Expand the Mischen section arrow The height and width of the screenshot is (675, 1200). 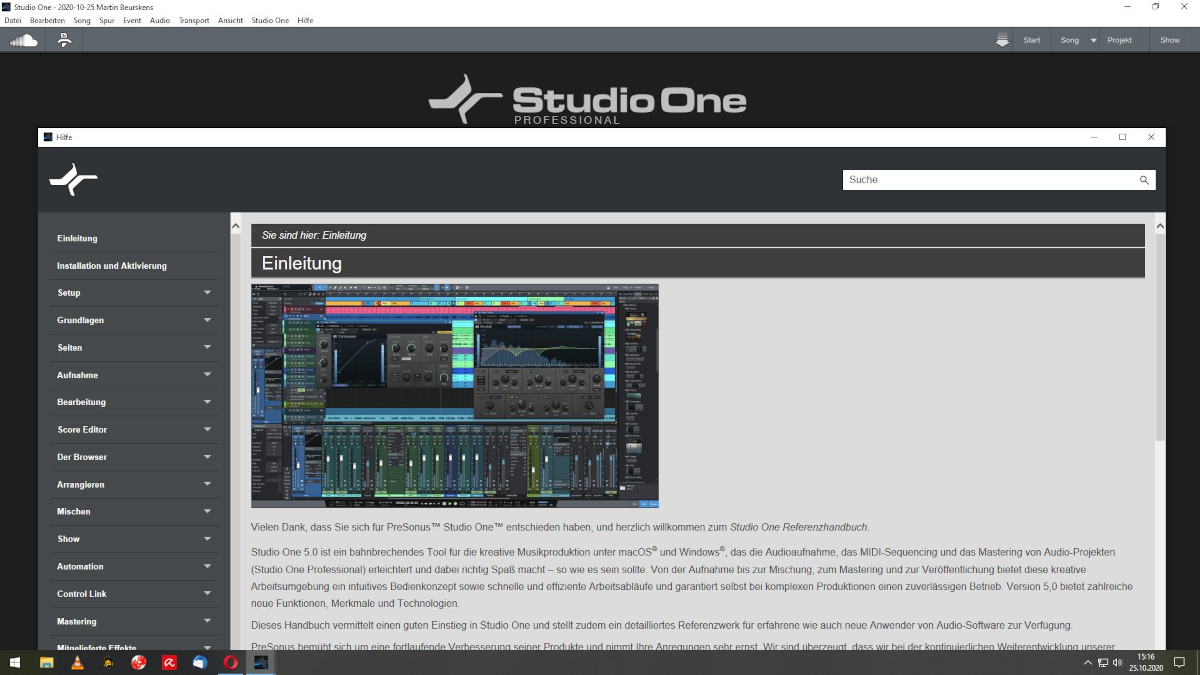tap(207, 512)
